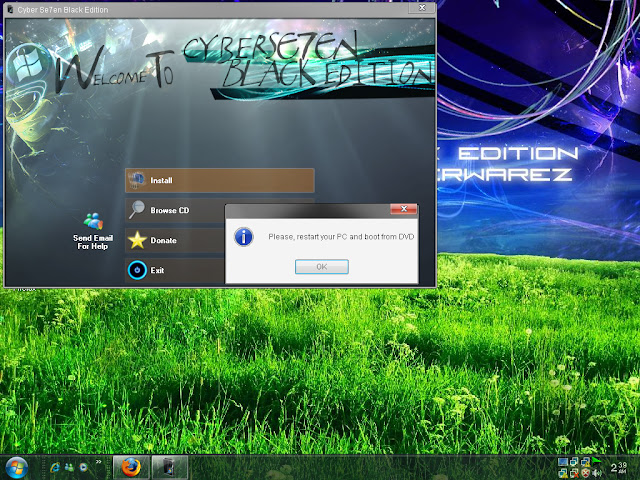
Task: Click the Exit power icon
Action: (x=137, y=270)
